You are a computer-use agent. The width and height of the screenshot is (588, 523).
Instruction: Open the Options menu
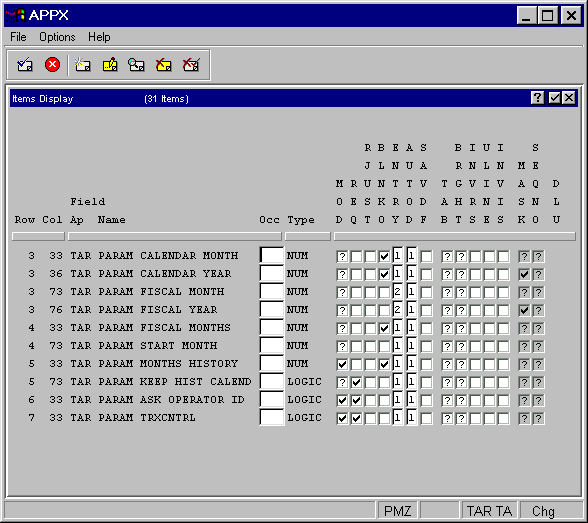pyautogui.click(x=57, y=37)
